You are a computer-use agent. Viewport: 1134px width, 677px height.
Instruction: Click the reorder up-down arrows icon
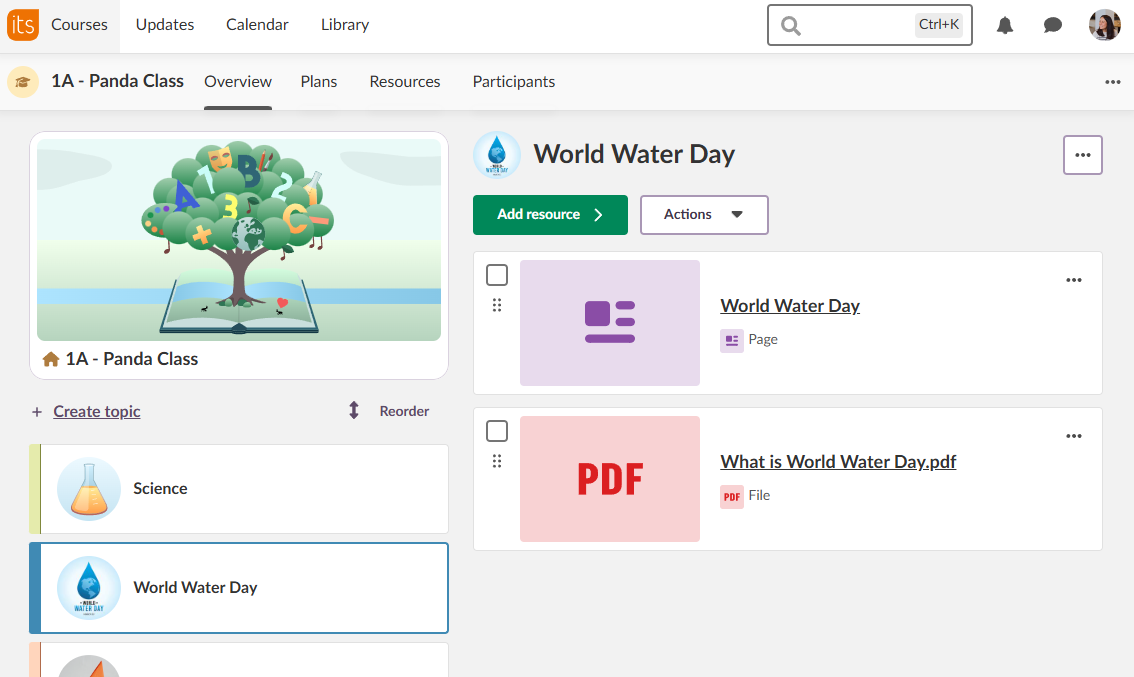point(354,411)
